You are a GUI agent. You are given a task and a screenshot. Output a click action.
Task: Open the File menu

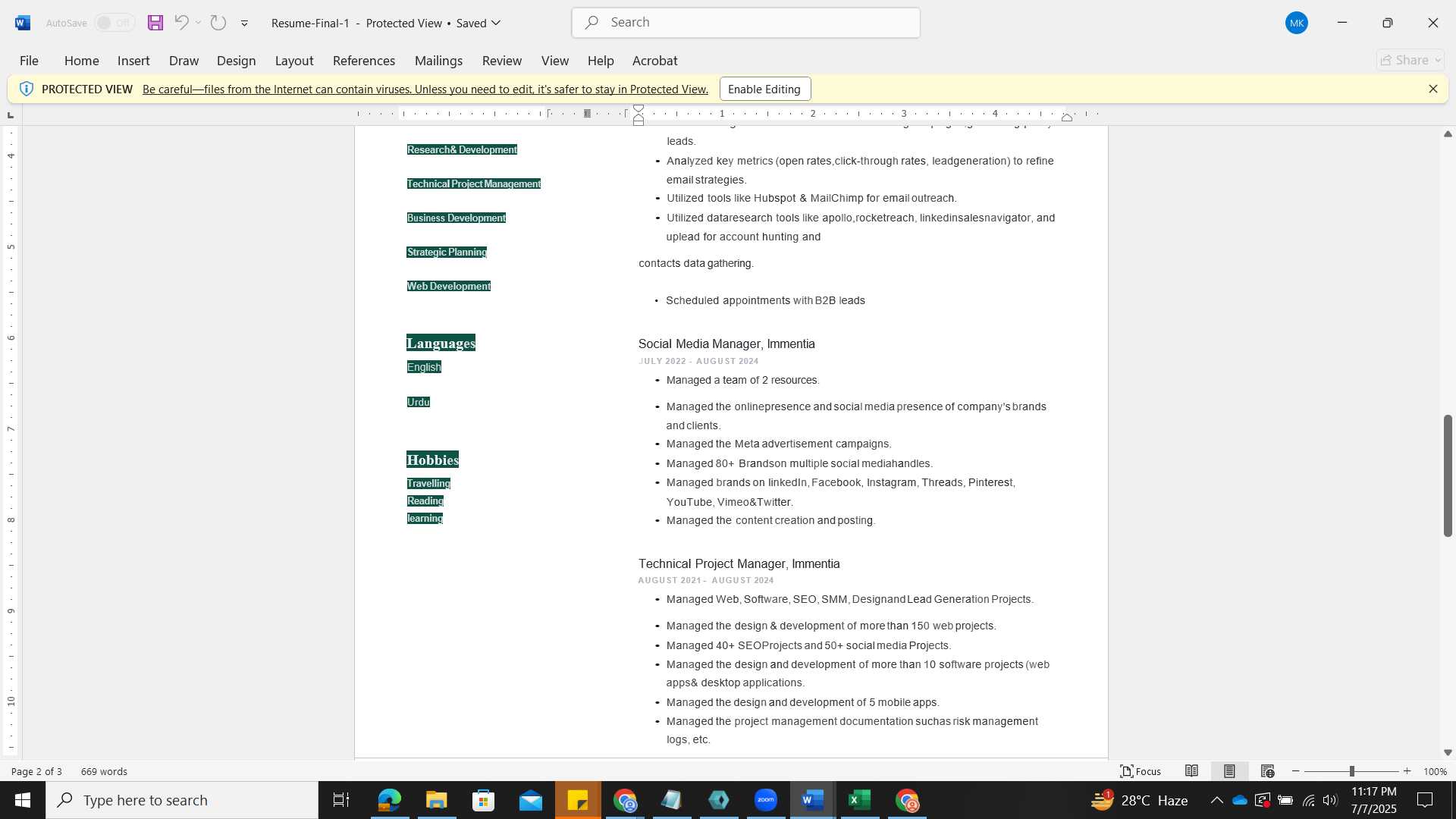point(29,61)
